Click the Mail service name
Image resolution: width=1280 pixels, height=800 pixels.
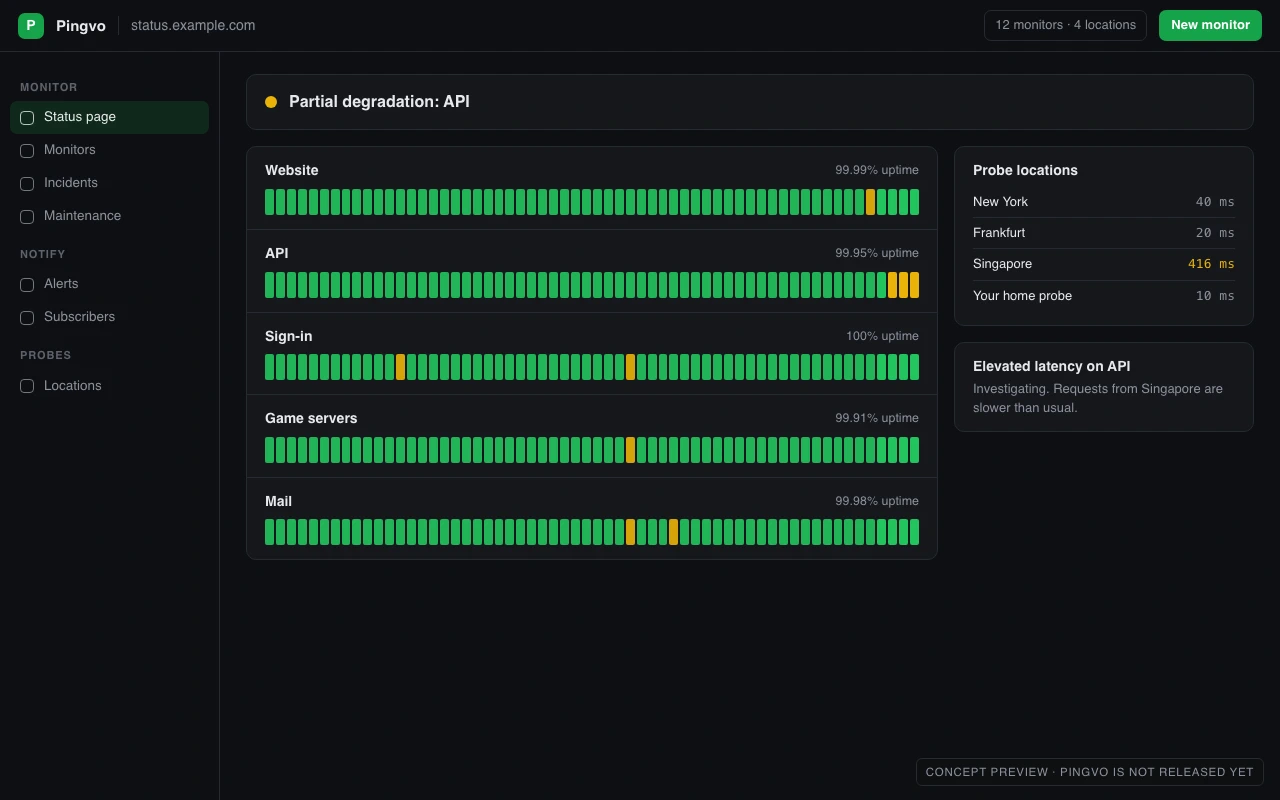(x=278, y=501)
